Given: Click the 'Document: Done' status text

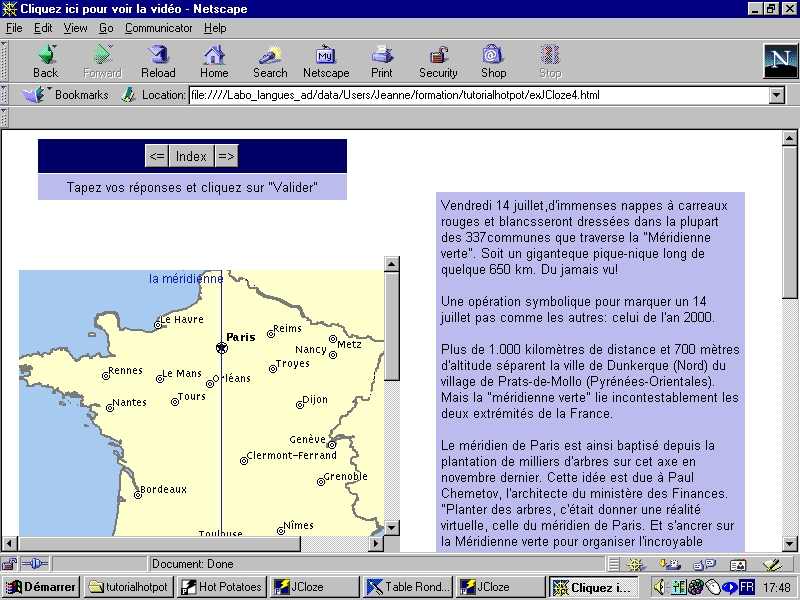Looking at the screenshot, I should coord(192,564).
